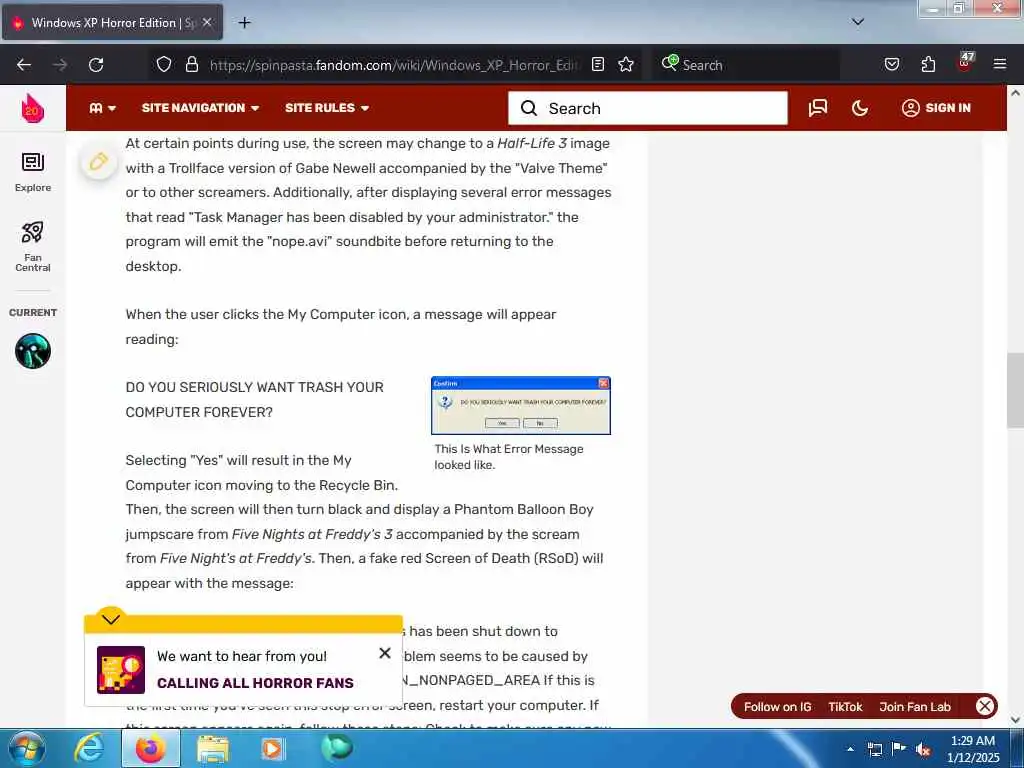This screenshot has width=1024, height=768.
Task: Click the pencil edit icon
Action: point(99,161)
